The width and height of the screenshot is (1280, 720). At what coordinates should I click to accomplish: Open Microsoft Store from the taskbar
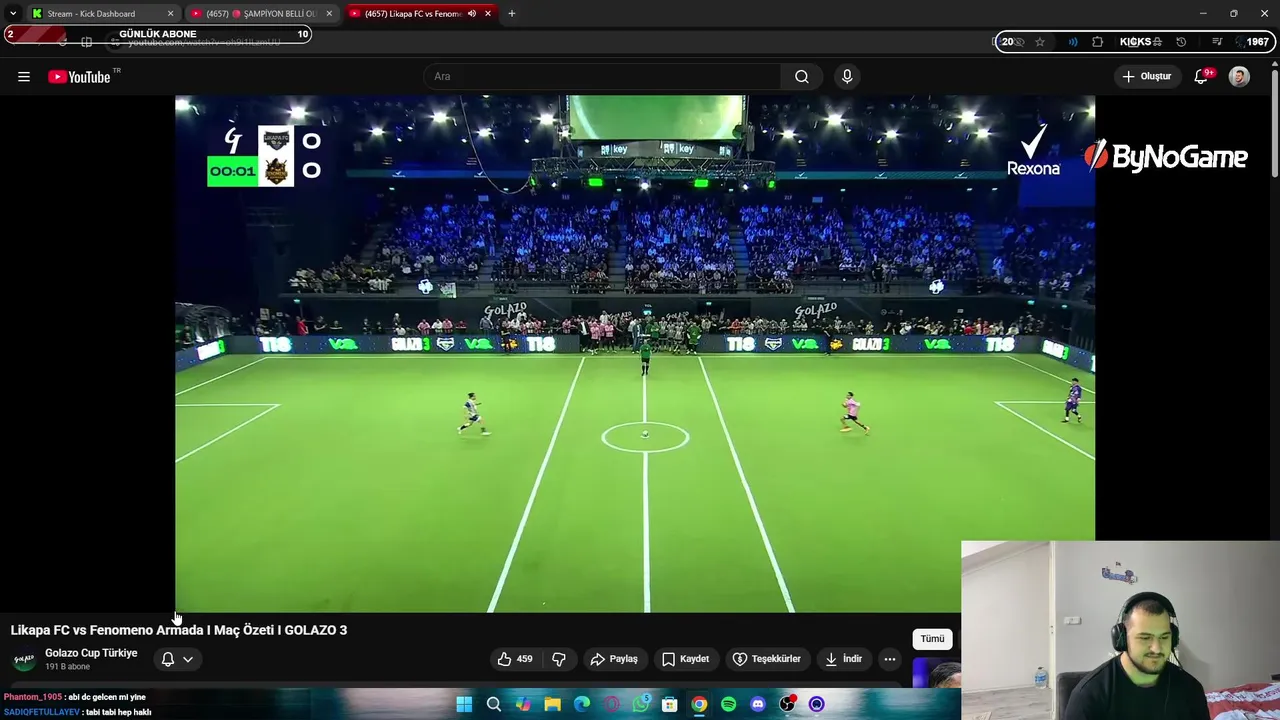coord(670,705)
